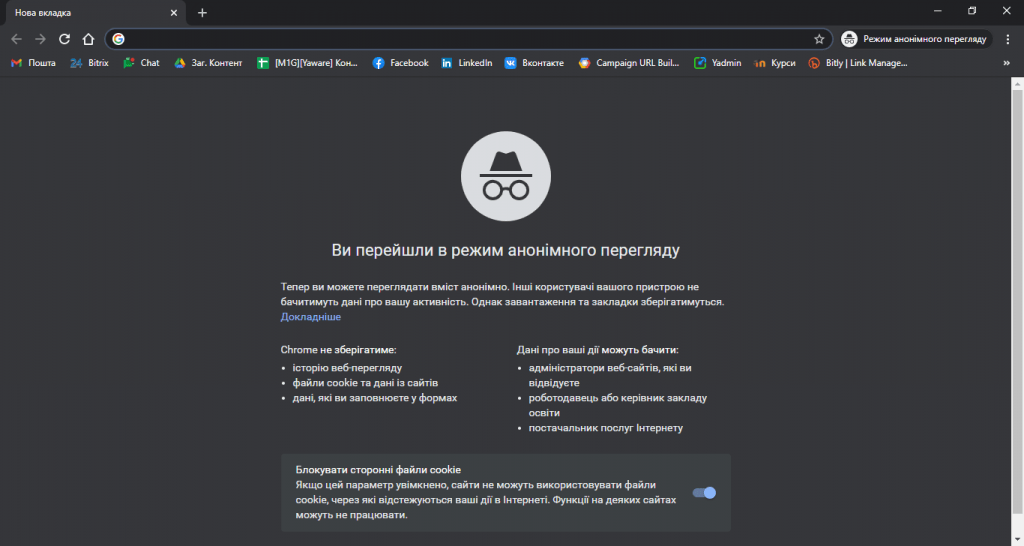Open the Пошта Gmail bookmark
1024x546 pixels.
33,63
